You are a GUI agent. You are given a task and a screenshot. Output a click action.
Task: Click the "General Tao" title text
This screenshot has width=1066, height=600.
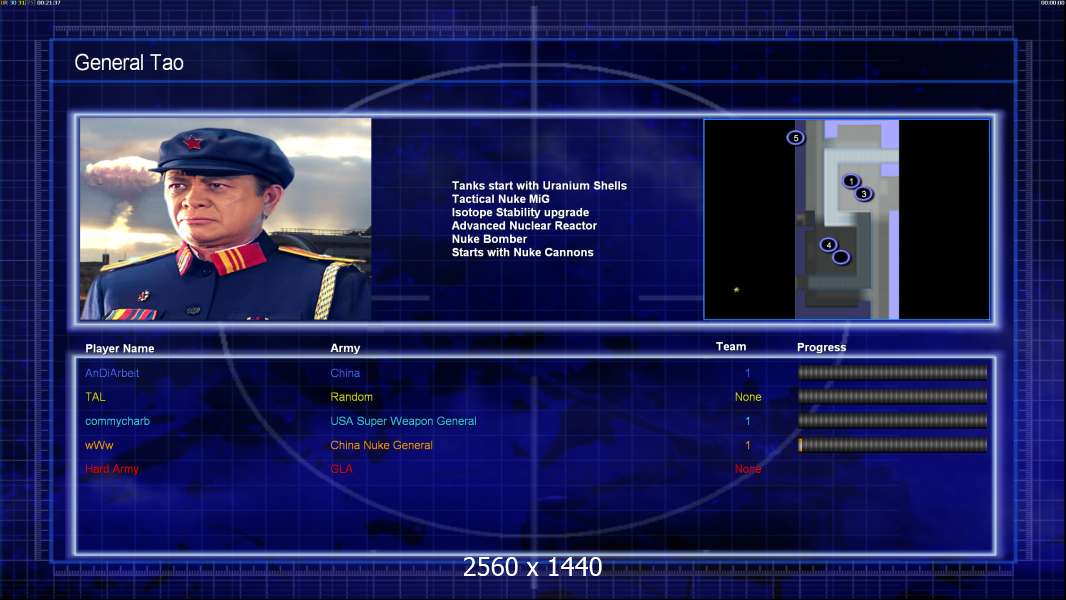[x=129, y=63]
